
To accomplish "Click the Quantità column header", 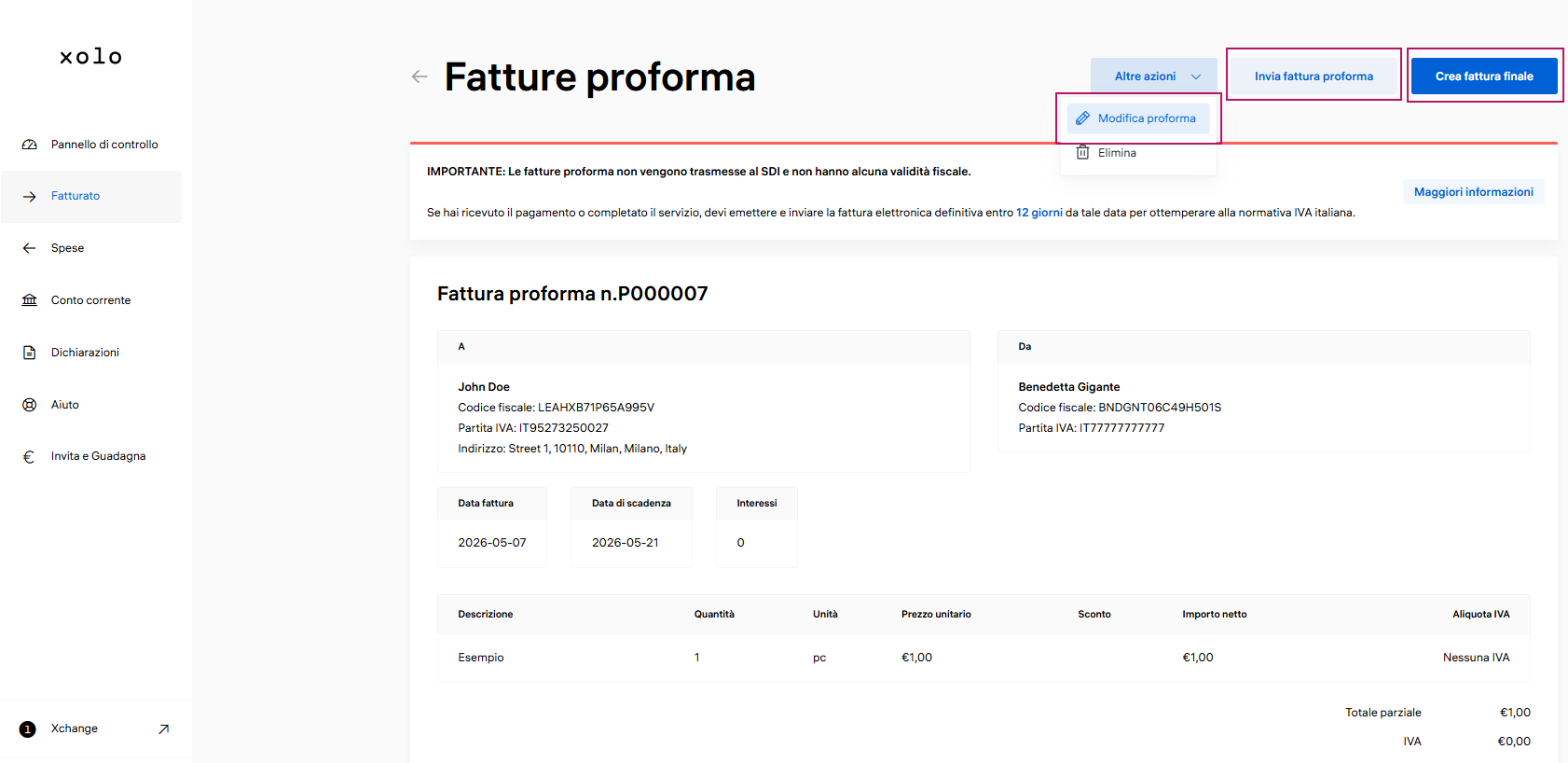I will [x=714, y=615].
